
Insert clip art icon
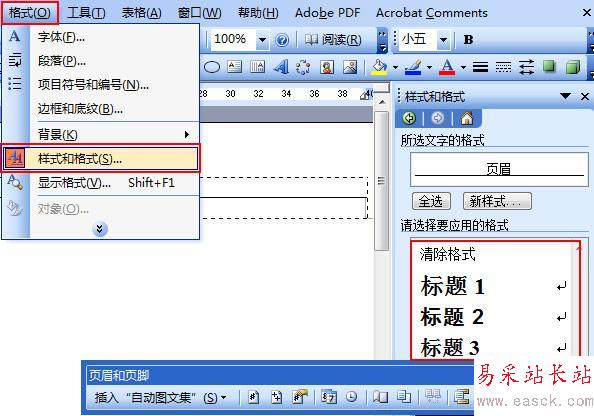point(327,67)
